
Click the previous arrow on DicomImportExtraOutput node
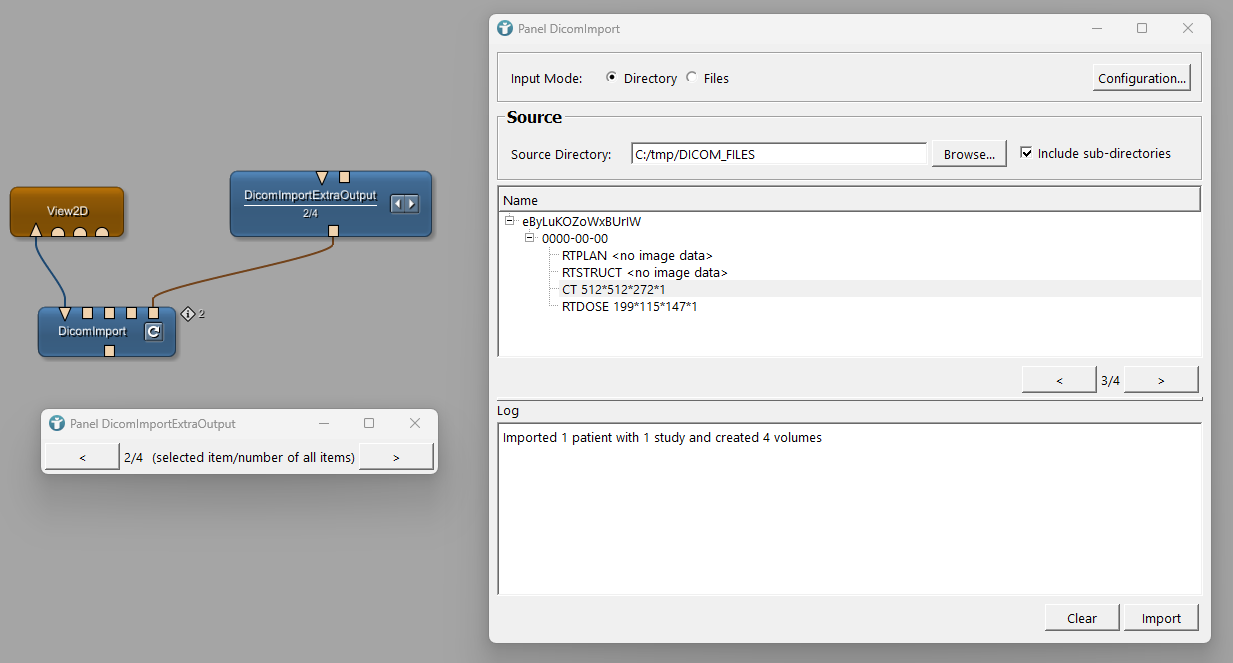click(397, 204)
